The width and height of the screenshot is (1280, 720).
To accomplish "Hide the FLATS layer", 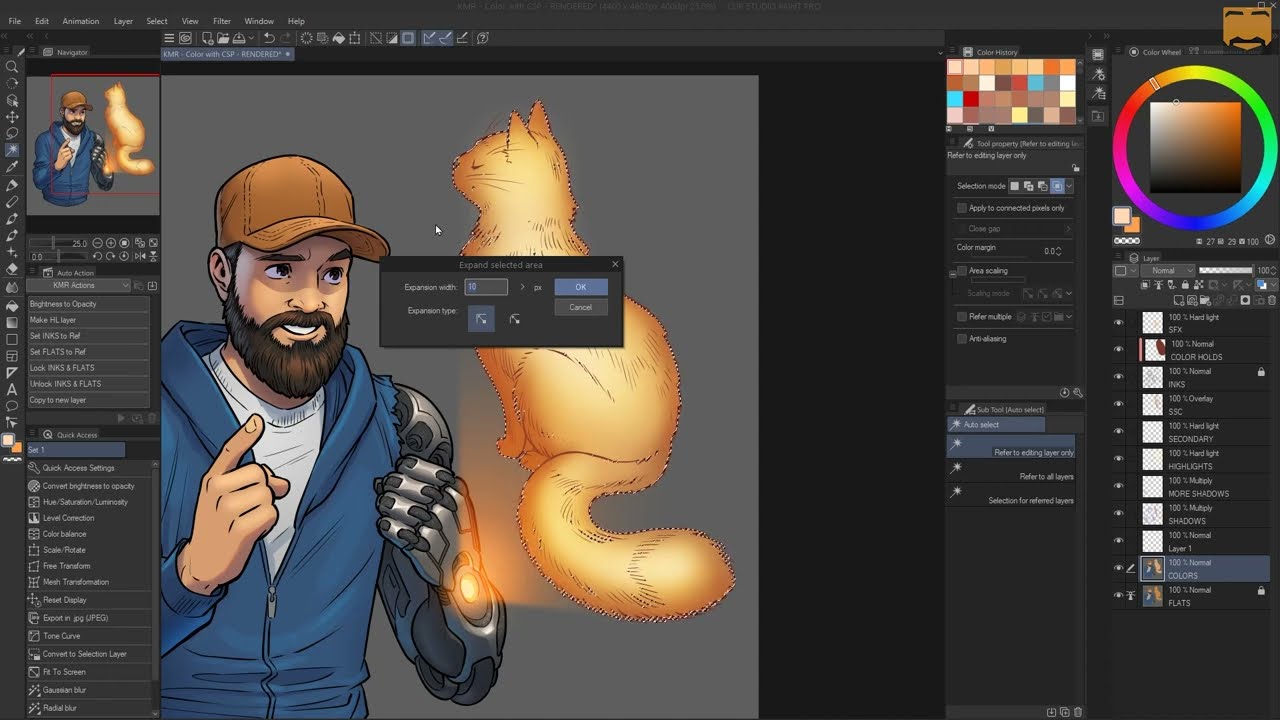I will coord(1119,596).
